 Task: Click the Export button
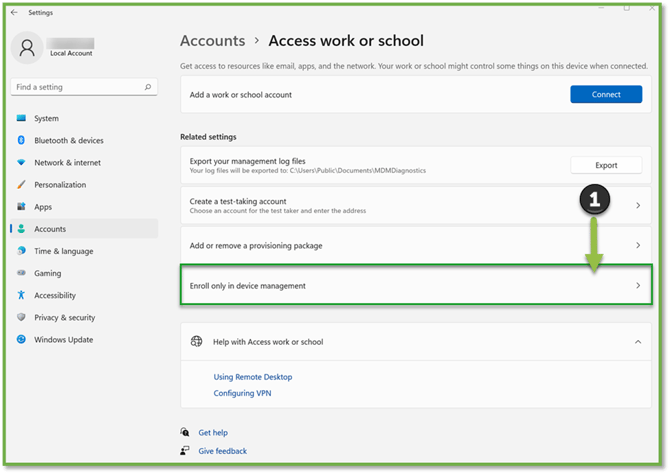pyautogui.click(x=606, y=165)
